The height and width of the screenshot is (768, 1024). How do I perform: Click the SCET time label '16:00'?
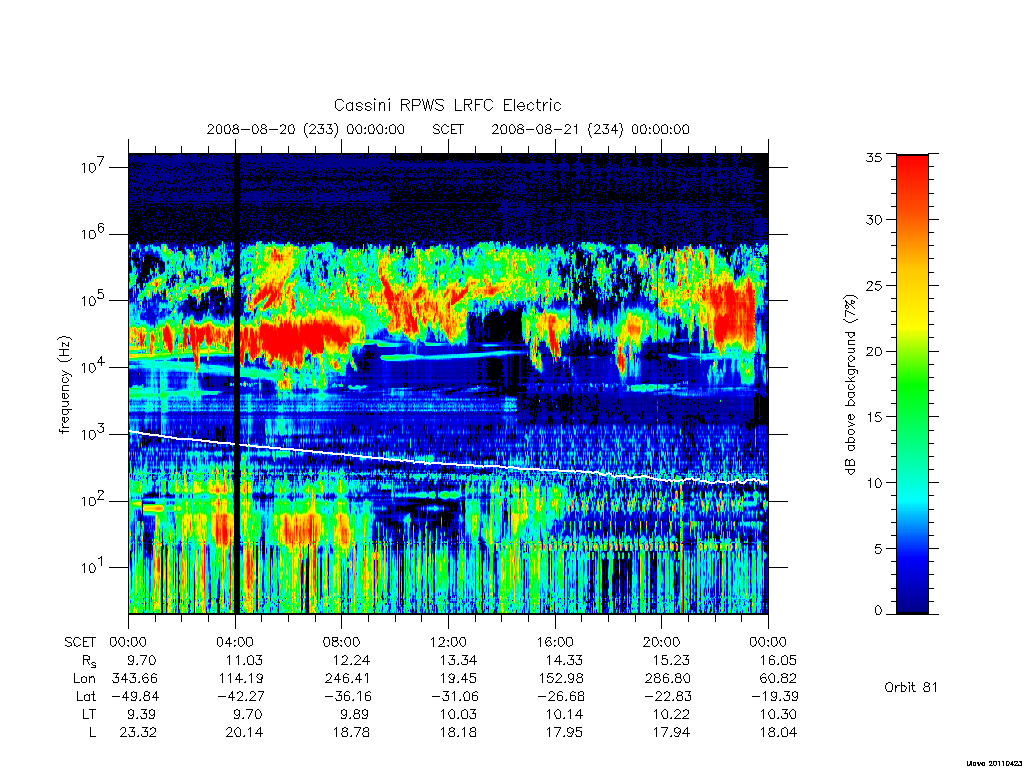coord(555,642)
